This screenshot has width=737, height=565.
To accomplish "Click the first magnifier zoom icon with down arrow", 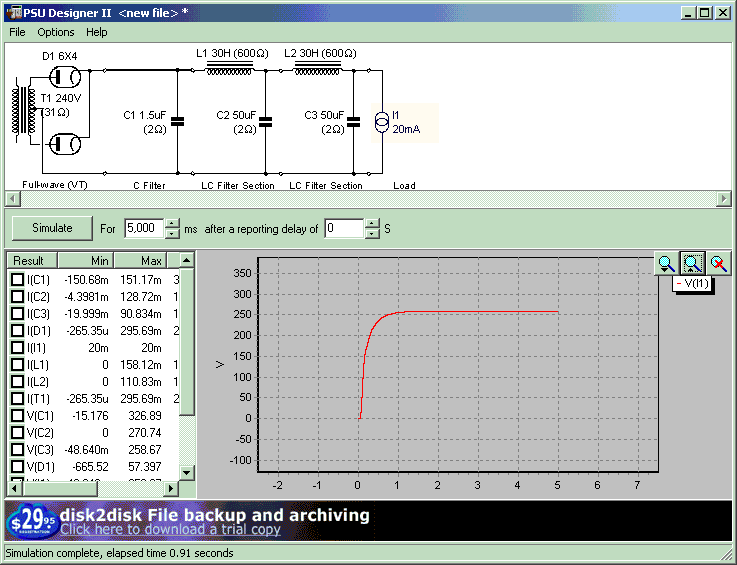I will pyautogui.click(x=666, y=264).
